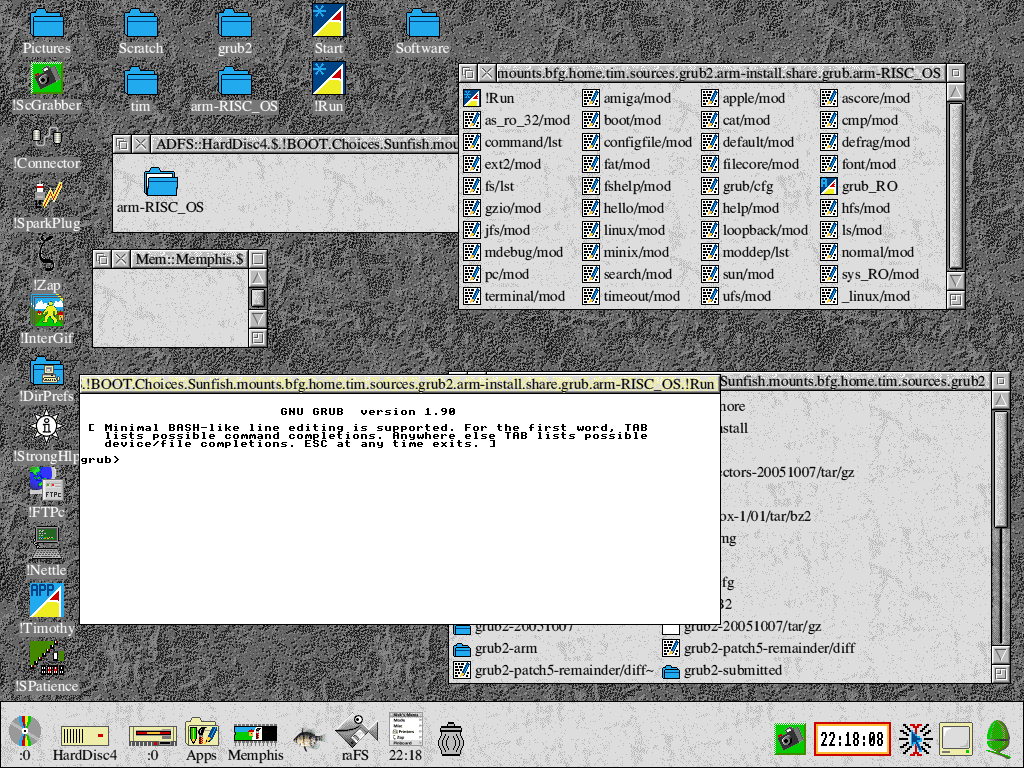Launch the !InterGif application icon
The width and height of the screenshot is (1024, 768).
(46, 320)
